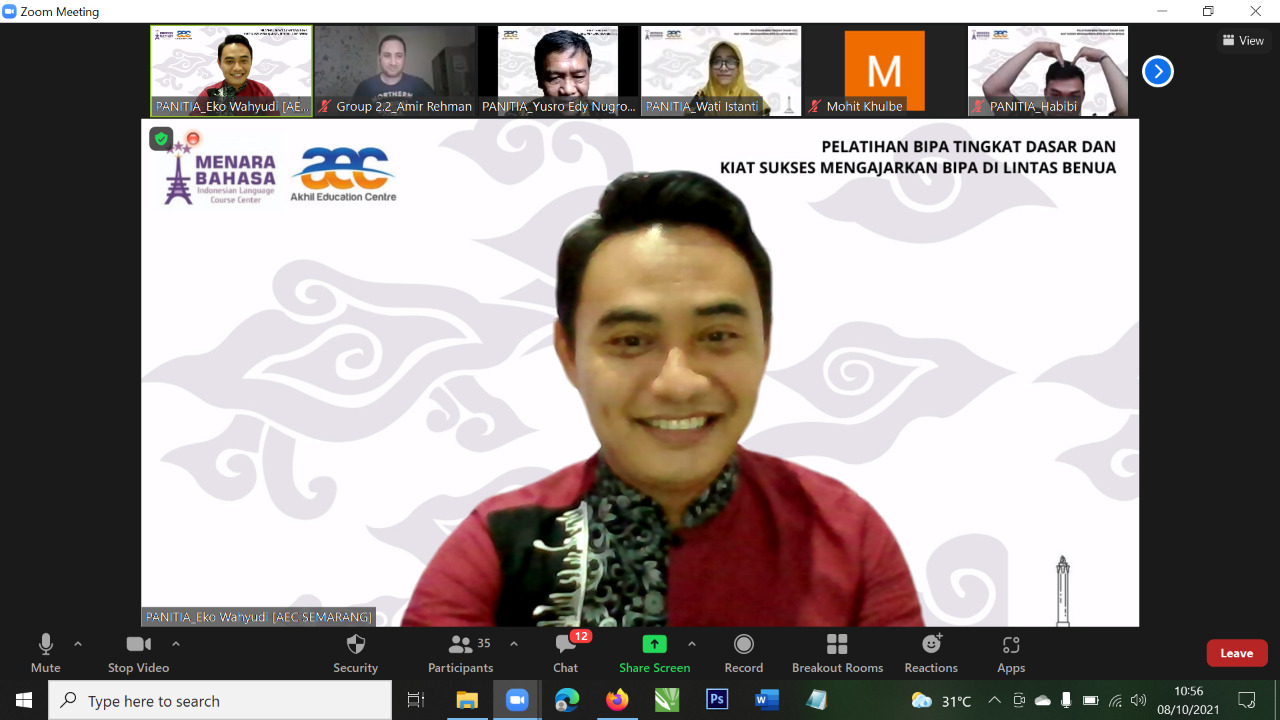Select the Mohit Khulbe participant thumbnail

click(x=884, y=71)
